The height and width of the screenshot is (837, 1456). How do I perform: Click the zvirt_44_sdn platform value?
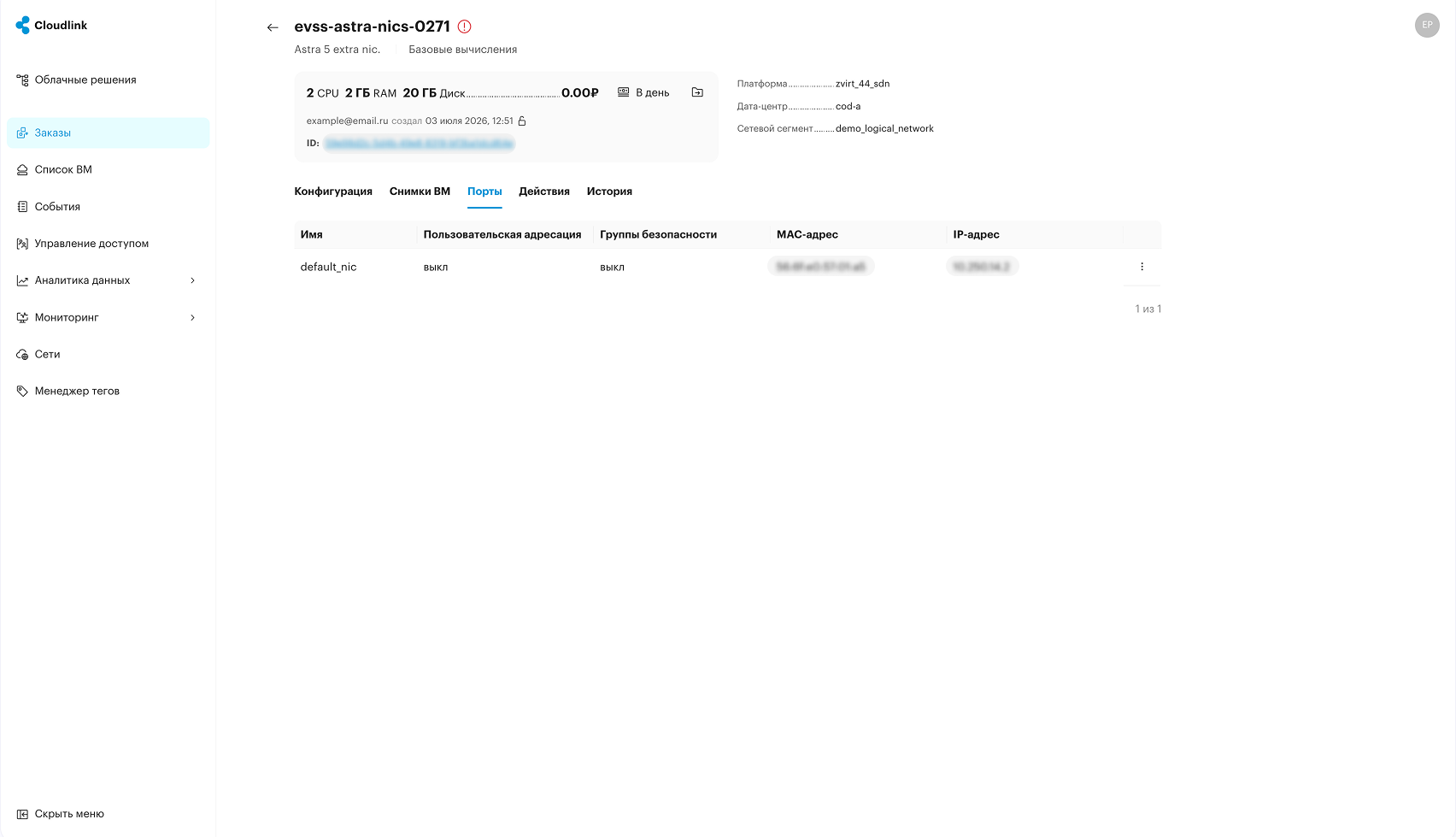click(x=863, y=84)
